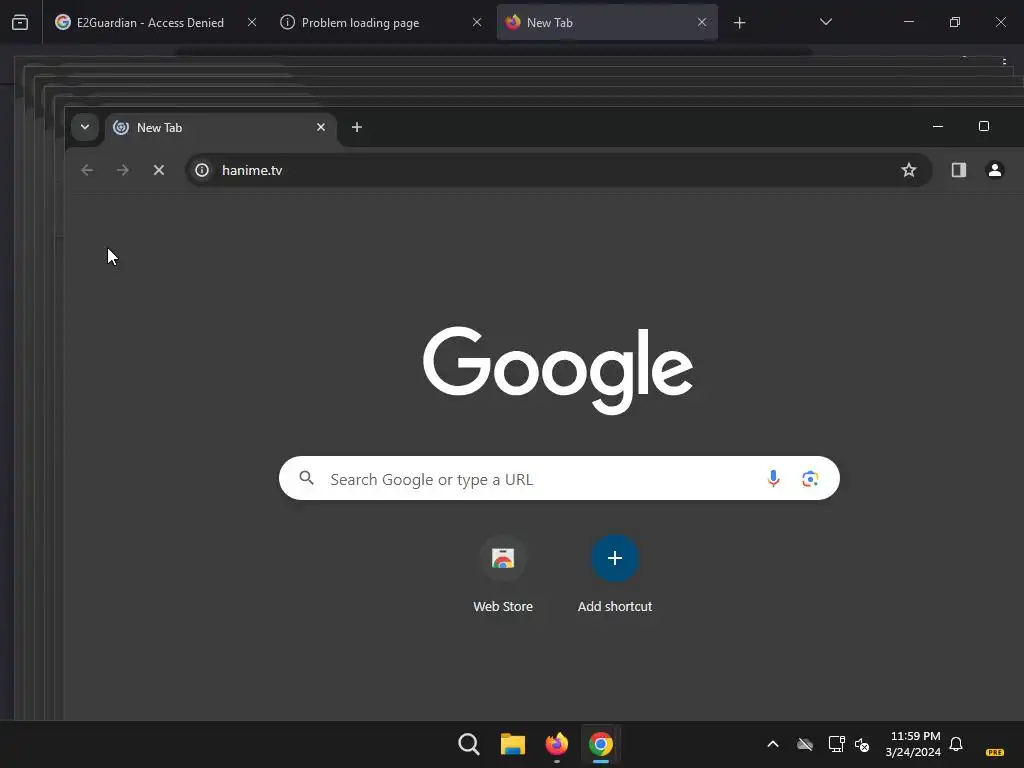The height and width of the screenshot is (768, 1024).
Task: Open clock showing 11:59 PM
Action: (913, 744)
